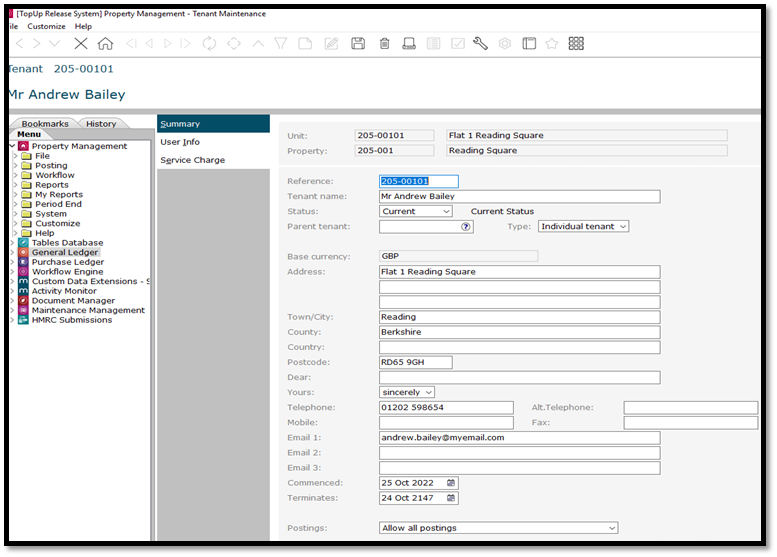Switch to the Bookmarks tab
Viewport: 777px width, 557px height.
(45, 124)
